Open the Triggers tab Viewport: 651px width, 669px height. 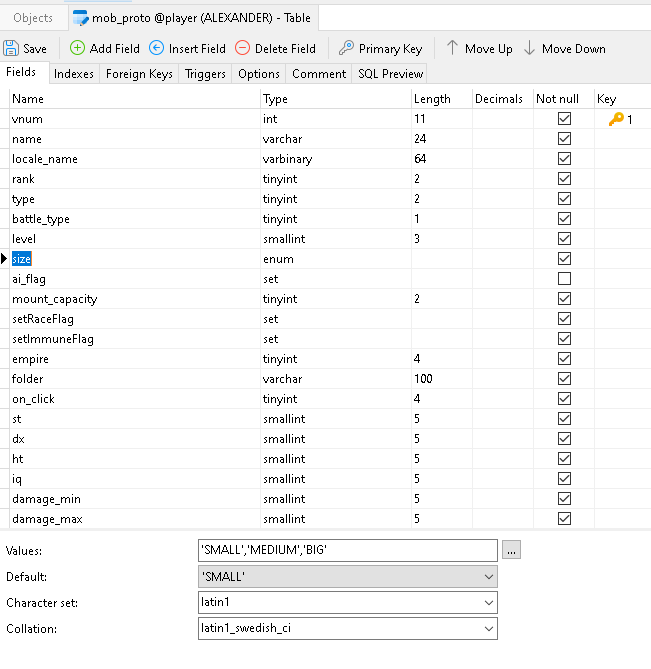tap(205, 74)
